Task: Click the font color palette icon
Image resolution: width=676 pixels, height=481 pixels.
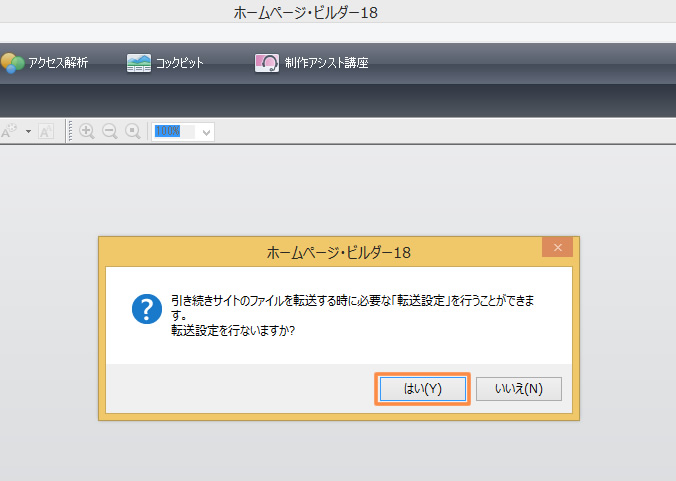Action: coord(9,131)
